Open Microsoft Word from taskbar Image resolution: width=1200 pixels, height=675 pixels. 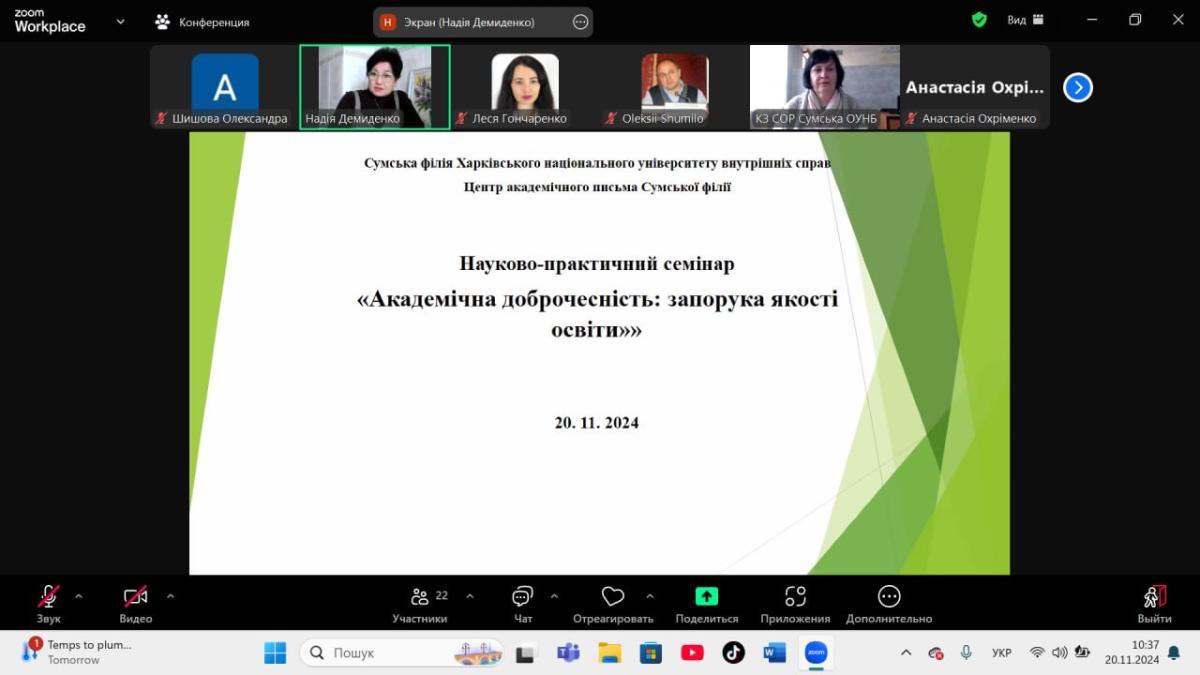coord(774,653)
